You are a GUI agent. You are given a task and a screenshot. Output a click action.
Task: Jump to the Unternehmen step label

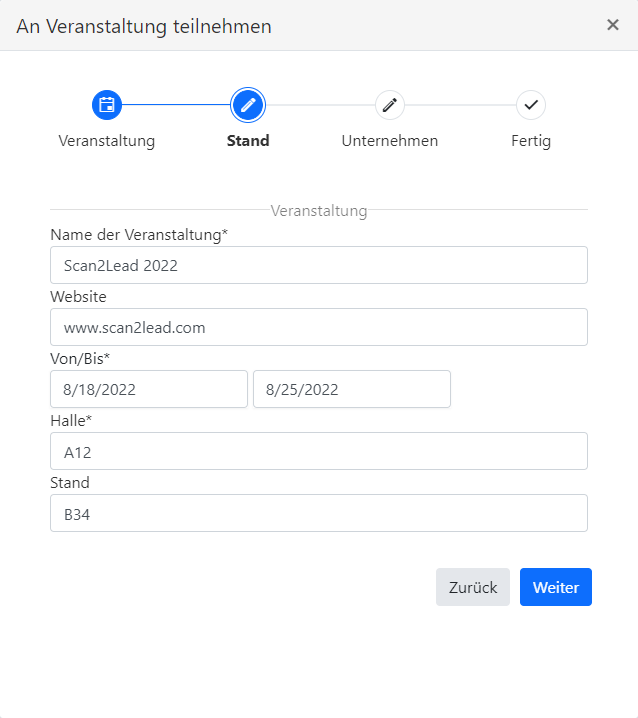390,141
